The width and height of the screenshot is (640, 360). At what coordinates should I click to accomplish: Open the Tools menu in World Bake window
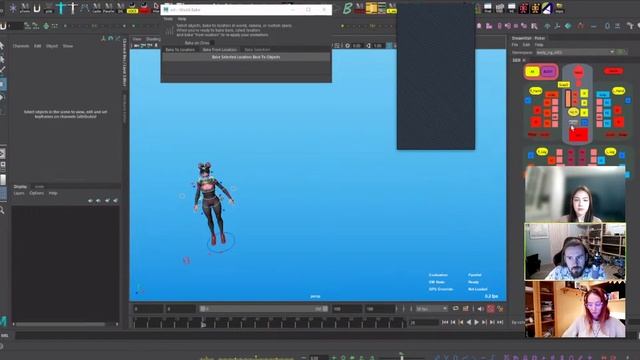pyautogui.click(x=168, y=19)
